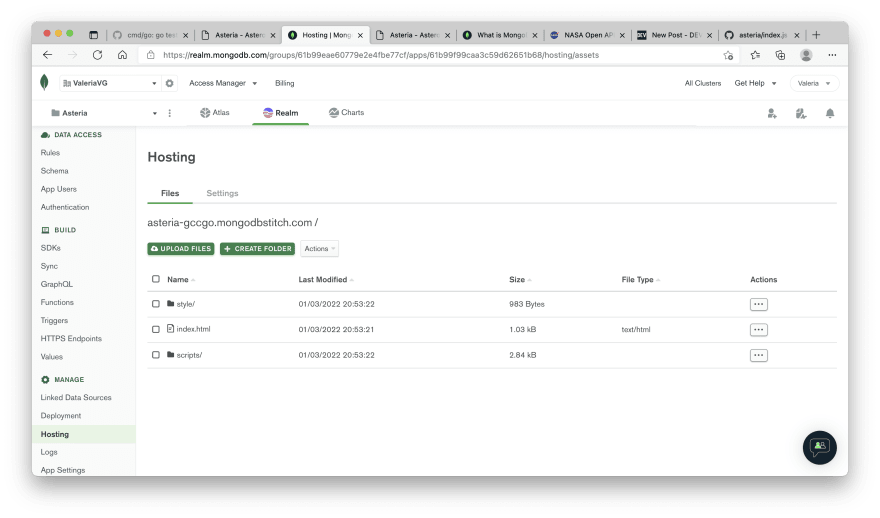Open App Users in sidebar

[x=58, y=189]
